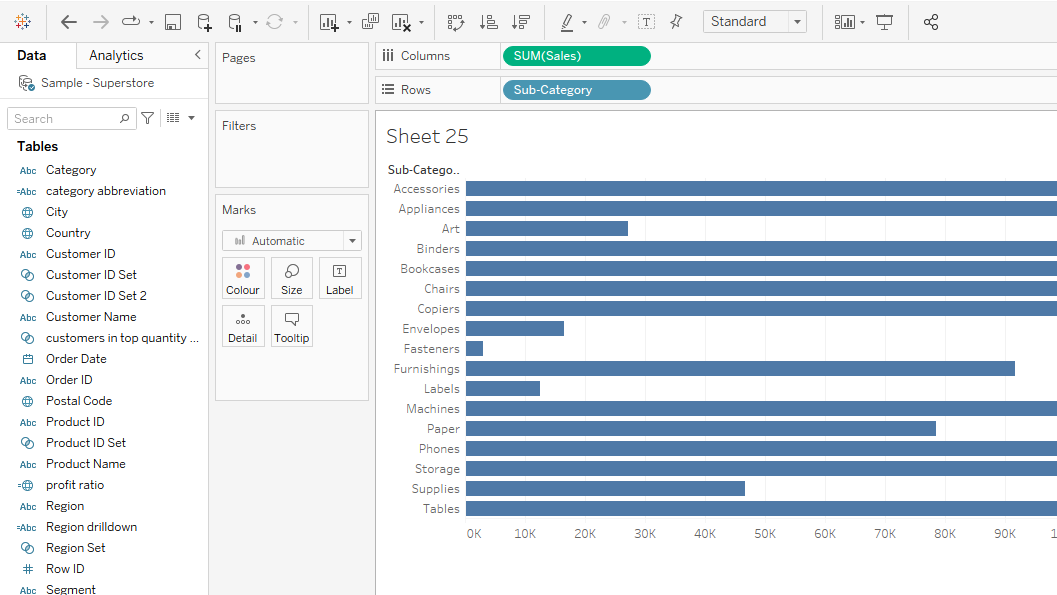Duplicate the current worksheet
1057x595 pixels.
(x=370, y=22)
